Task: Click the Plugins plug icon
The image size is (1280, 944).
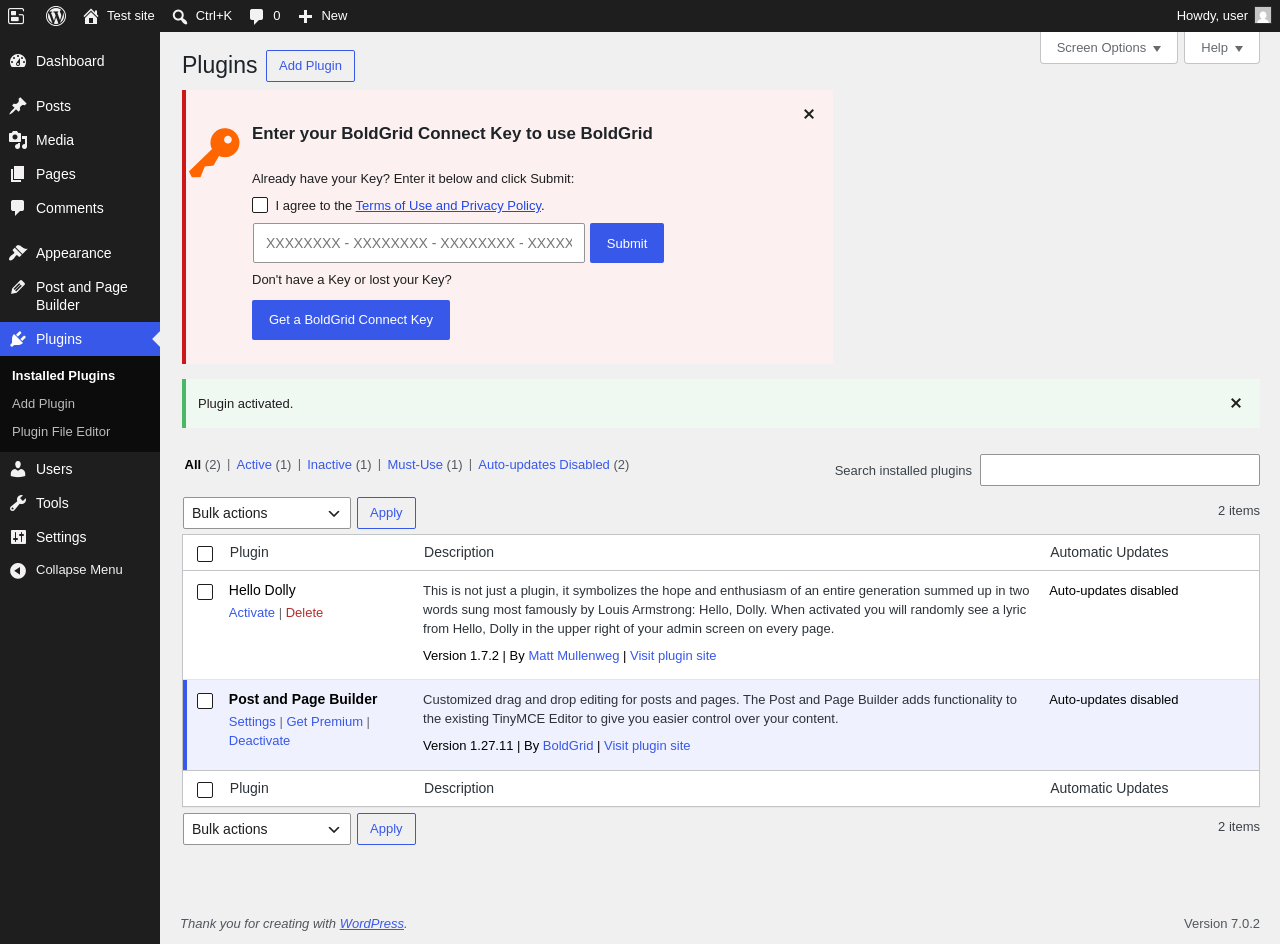Action: click(x=18, y=339)
